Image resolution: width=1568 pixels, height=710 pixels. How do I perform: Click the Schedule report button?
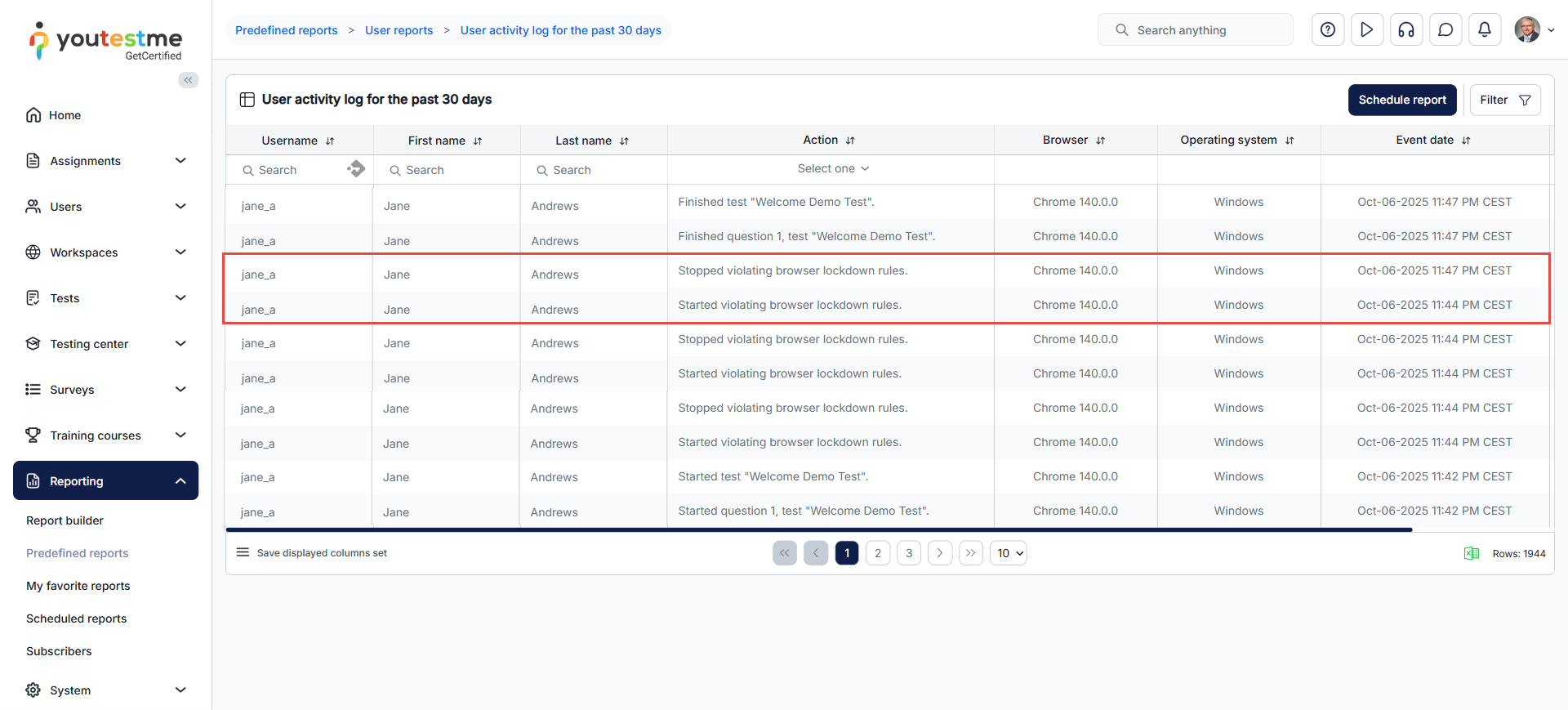tap(1401, 100)
